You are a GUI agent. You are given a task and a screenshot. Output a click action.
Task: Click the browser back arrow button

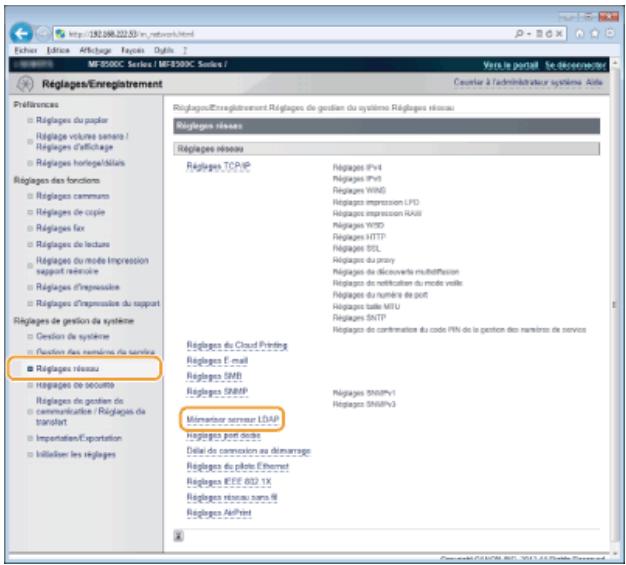[x=21, y=33]
